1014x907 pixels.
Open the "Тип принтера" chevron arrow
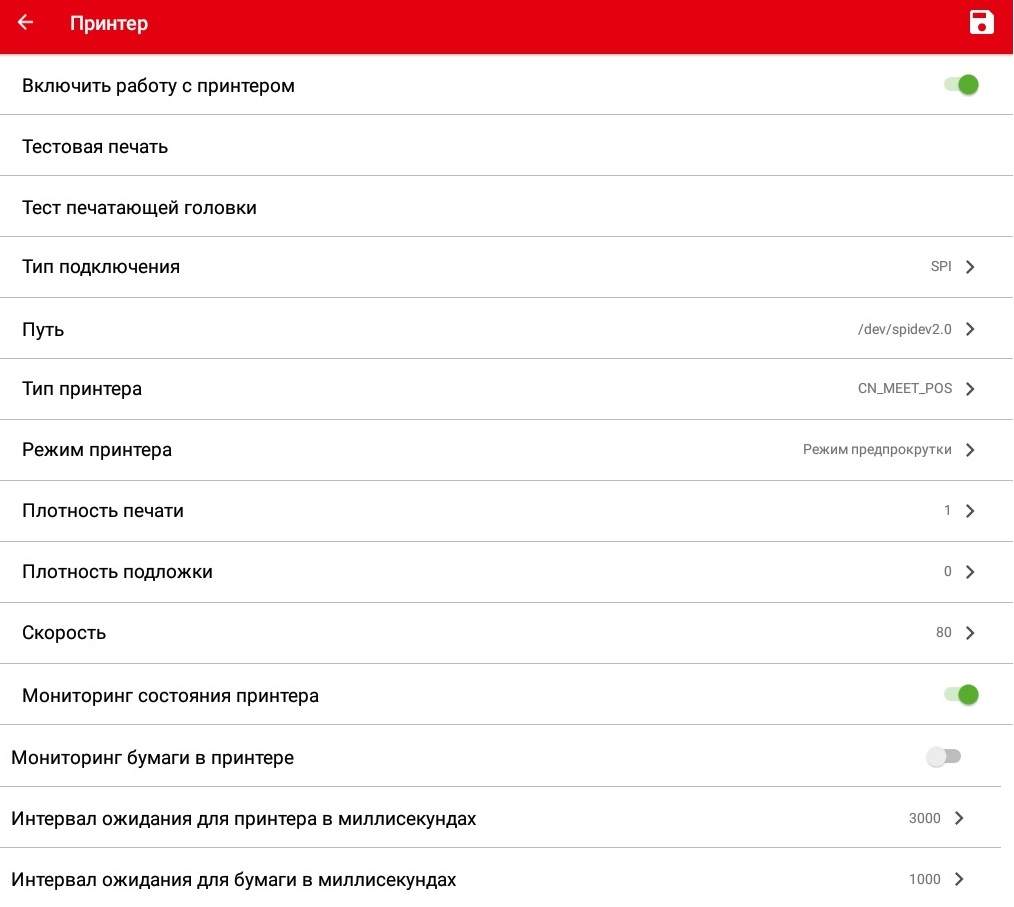[x=970, y=389]
